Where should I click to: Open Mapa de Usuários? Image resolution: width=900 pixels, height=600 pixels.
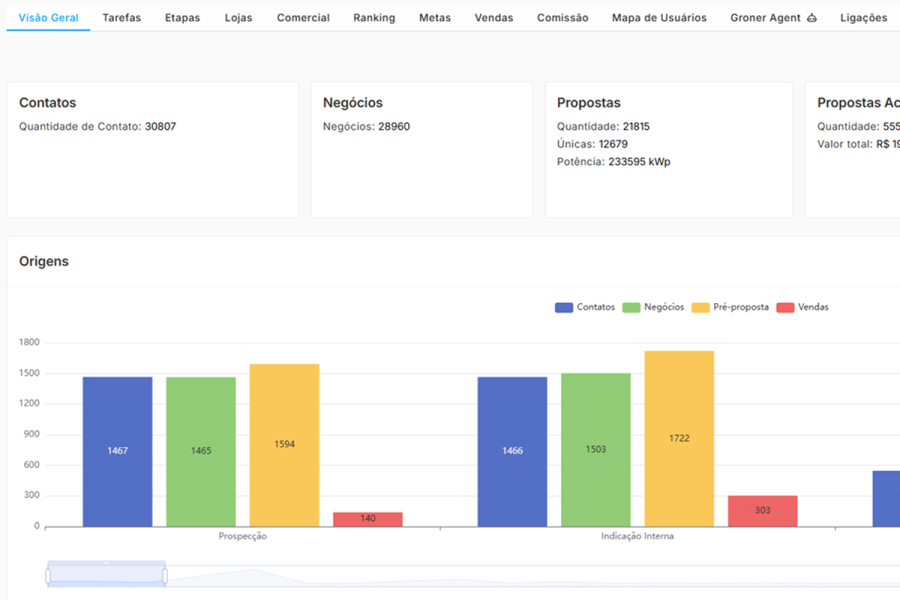(658, 17)
